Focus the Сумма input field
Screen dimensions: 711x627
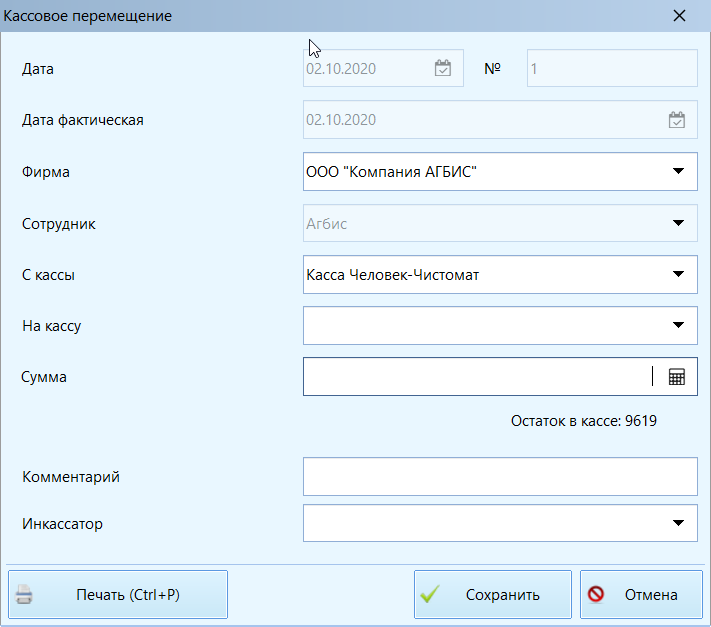475,377
